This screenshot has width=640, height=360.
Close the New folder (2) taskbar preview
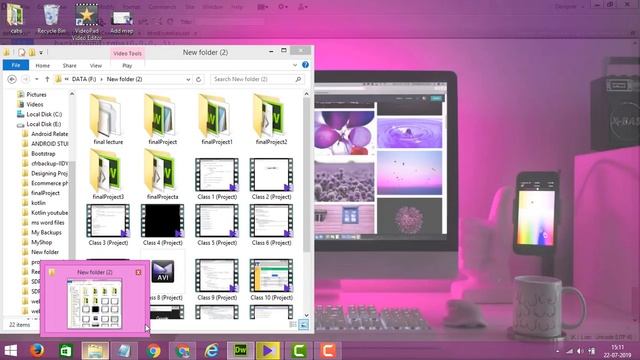click(x=138, y=272)
